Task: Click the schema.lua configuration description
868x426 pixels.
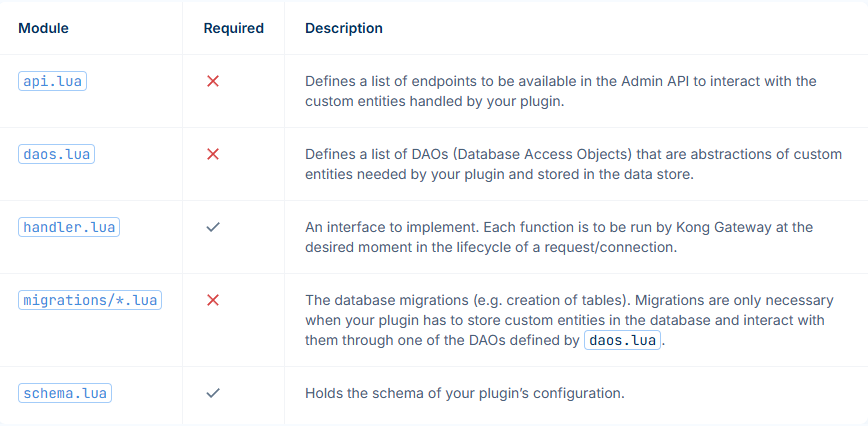Action: tap(464, 393)
